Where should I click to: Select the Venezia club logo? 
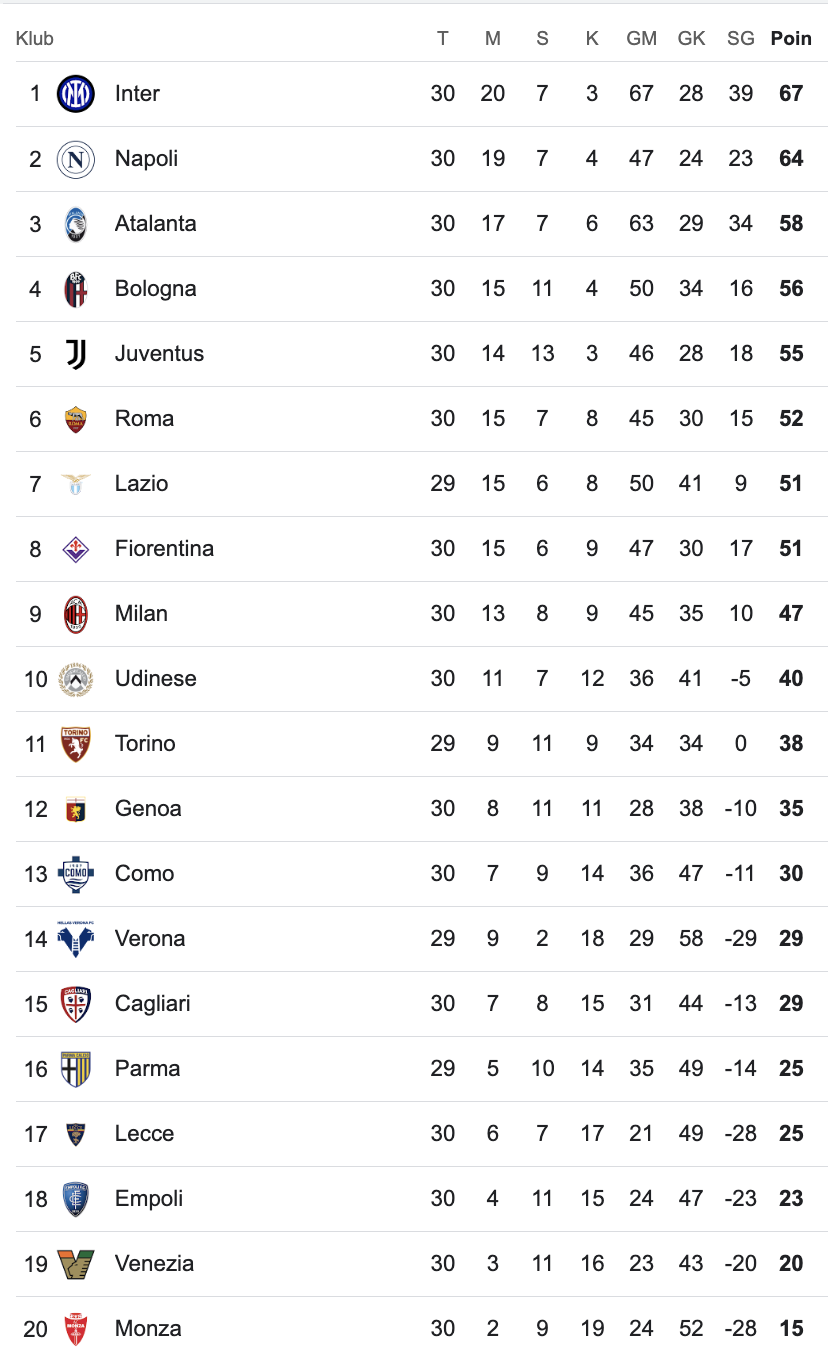76,1264
